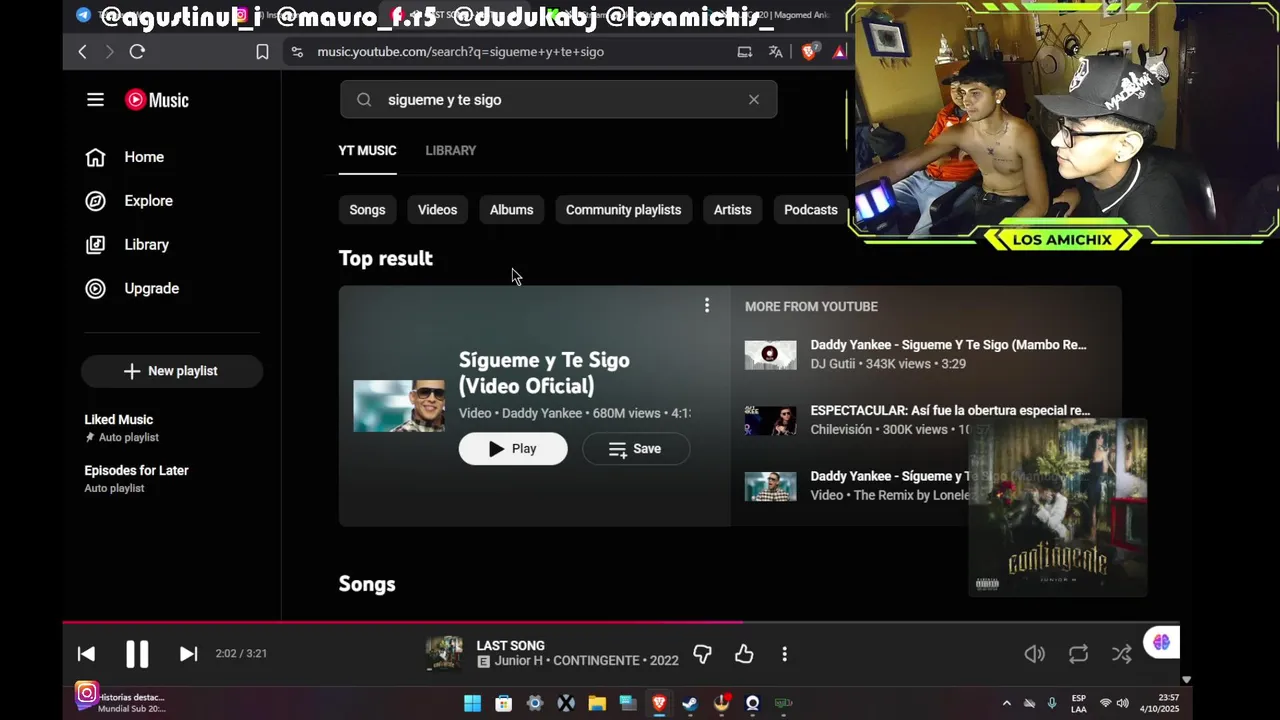Go to Home in the sidebar
Viewport: 1280px width, 720px height.
(124, 157)
